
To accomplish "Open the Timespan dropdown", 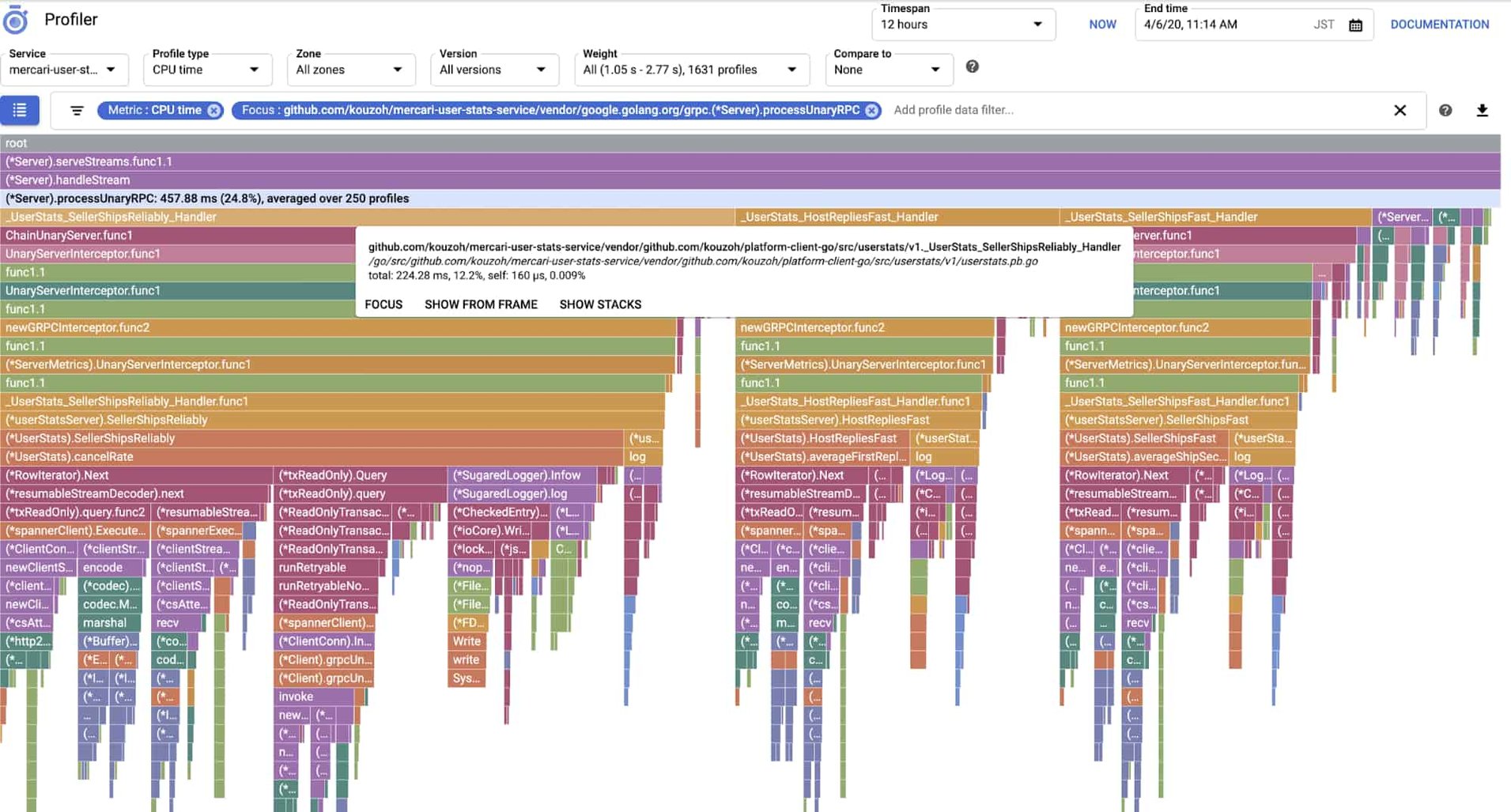I will point(1038,25).
